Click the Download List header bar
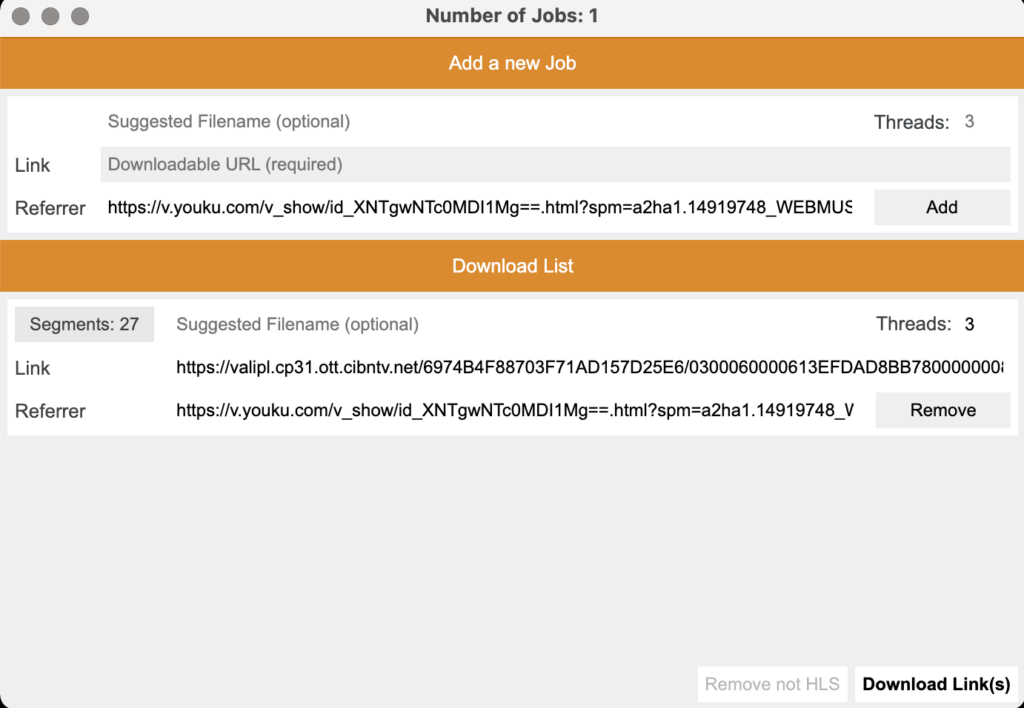The width and height of the screenshot is (1024, 708). [512, 266]
